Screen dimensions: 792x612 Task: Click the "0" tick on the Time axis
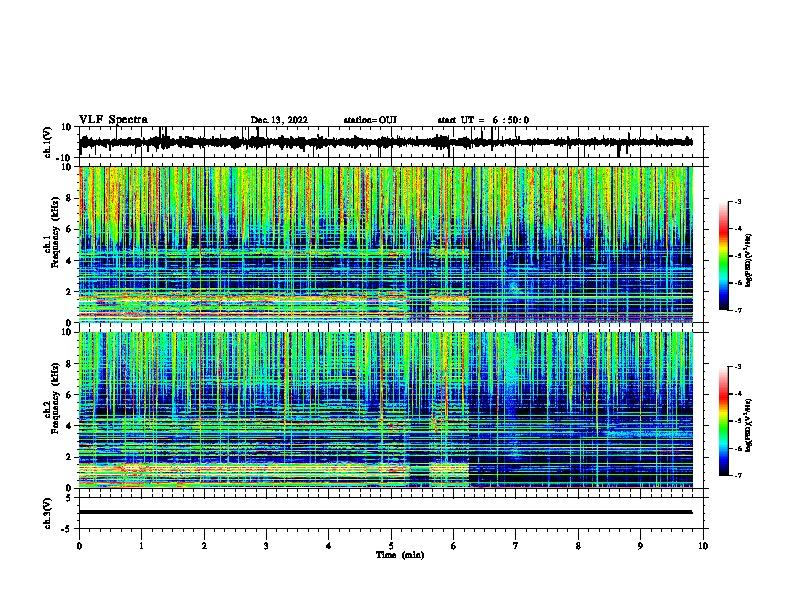coord(79,546)
